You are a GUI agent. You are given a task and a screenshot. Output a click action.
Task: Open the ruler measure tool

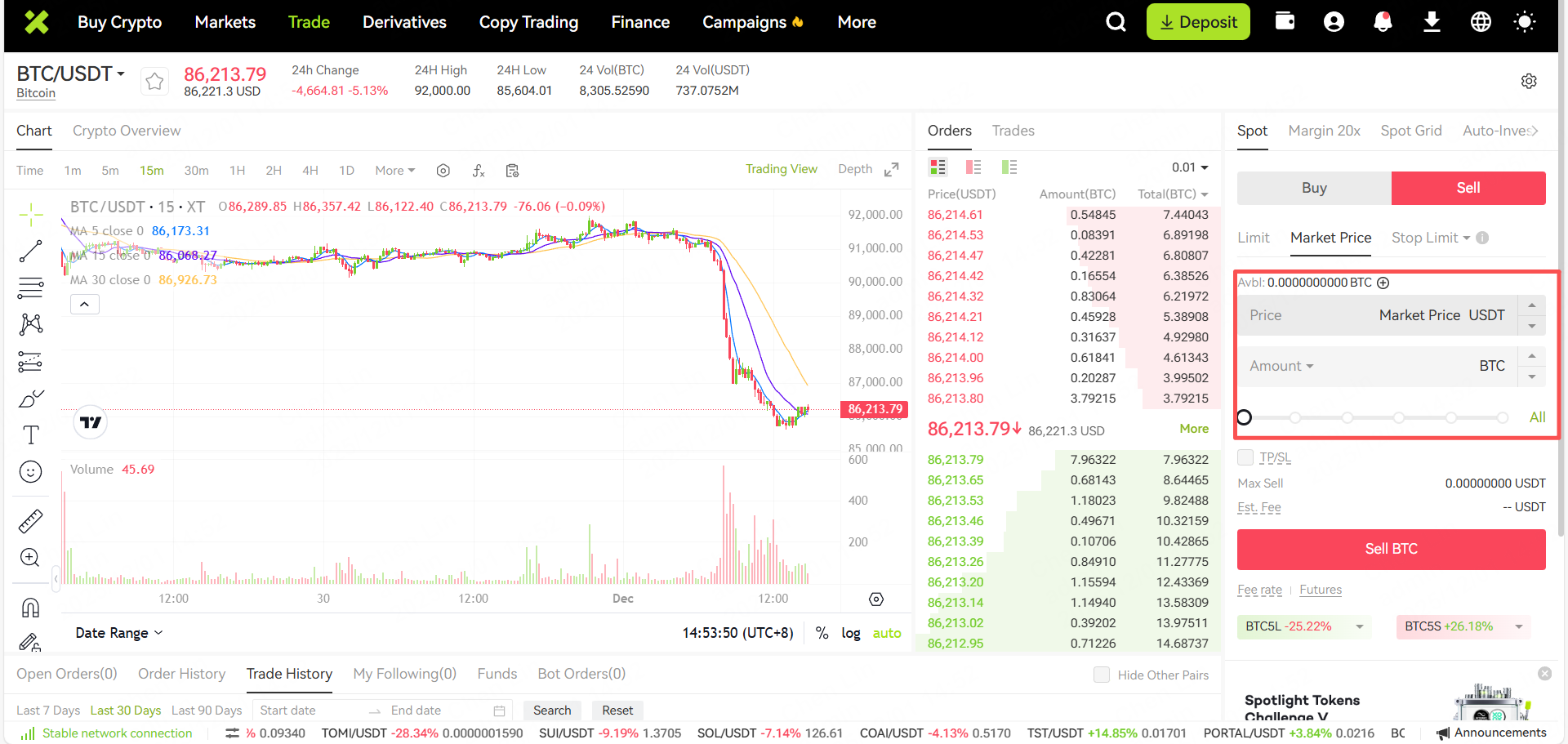click(x=30, y=521)
